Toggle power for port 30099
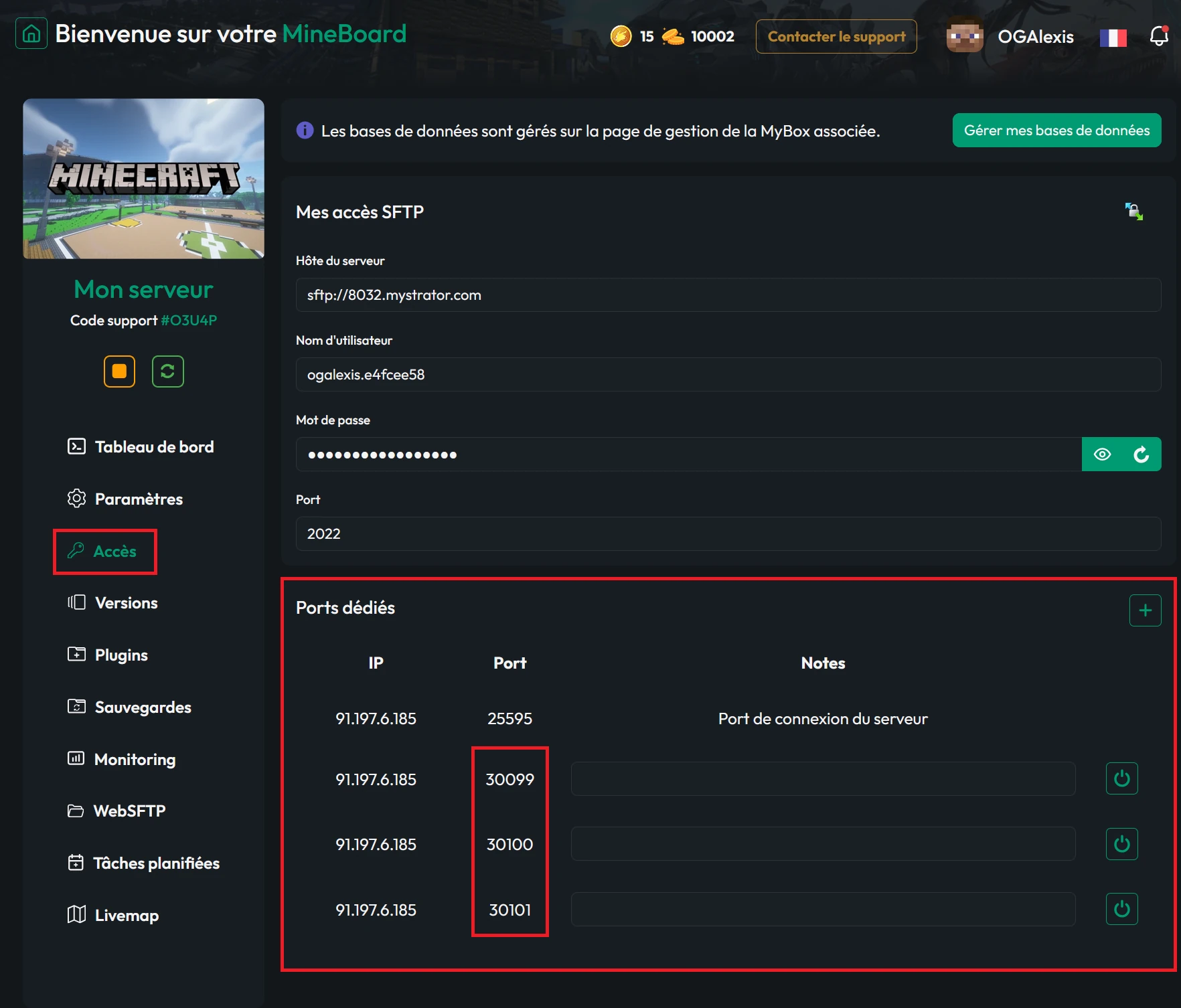Viewport: 1181px width, 1008px height. 1121,778
